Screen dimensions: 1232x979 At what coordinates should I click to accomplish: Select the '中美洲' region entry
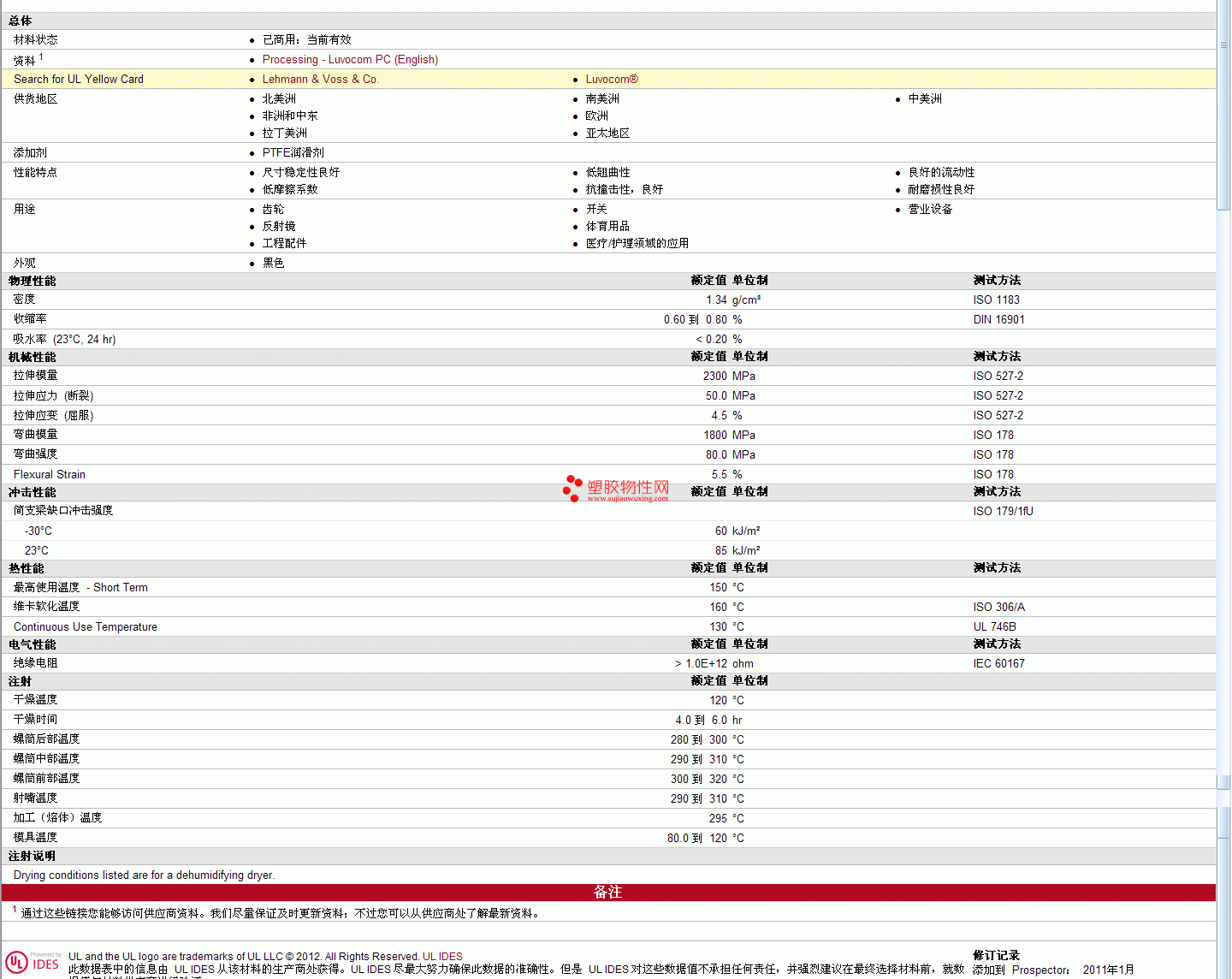click(925, 98)
